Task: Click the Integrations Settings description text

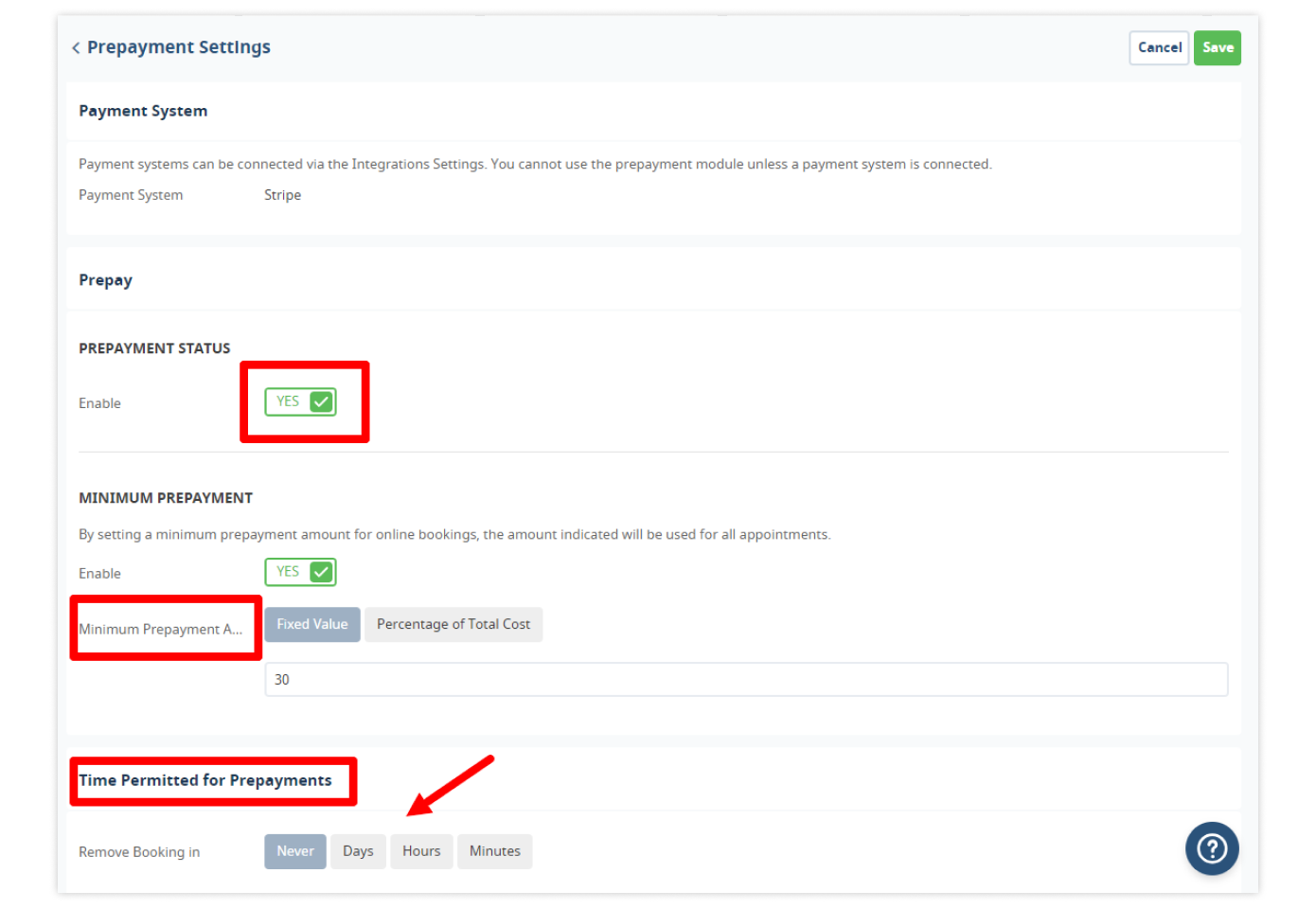Action: [535, 164]
